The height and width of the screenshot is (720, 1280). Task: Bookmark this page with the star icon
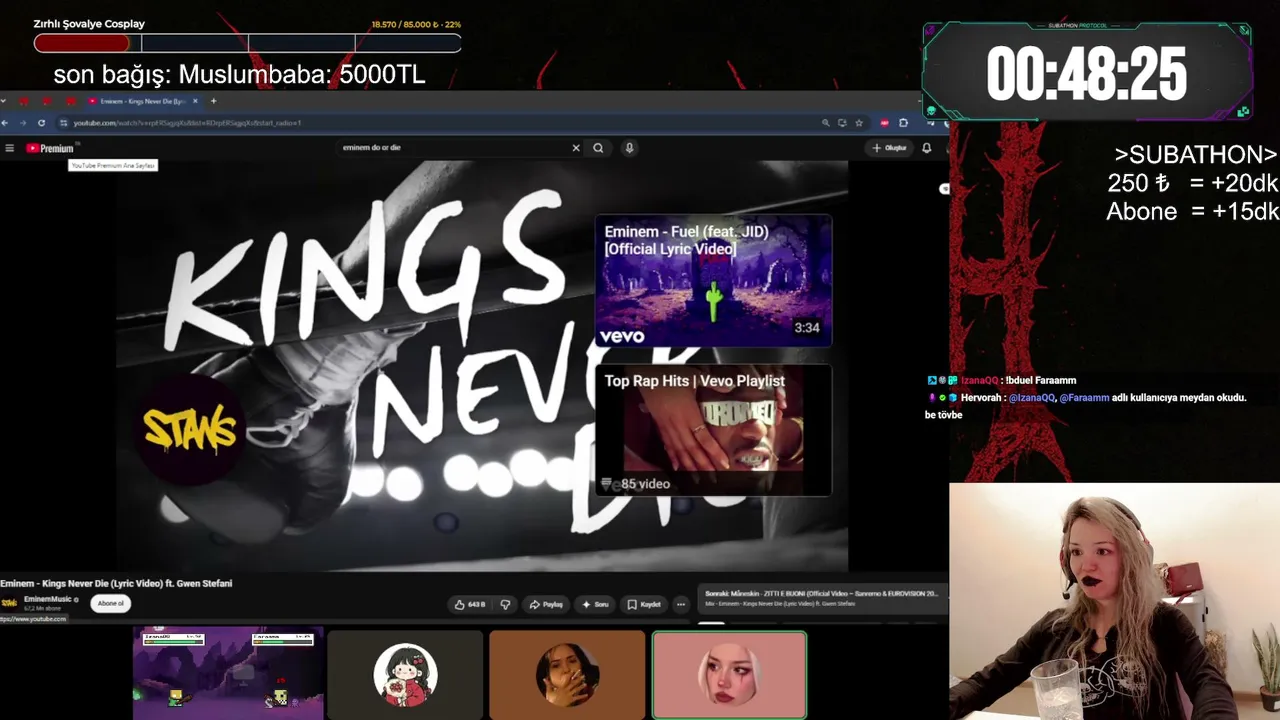click(859, 123)
